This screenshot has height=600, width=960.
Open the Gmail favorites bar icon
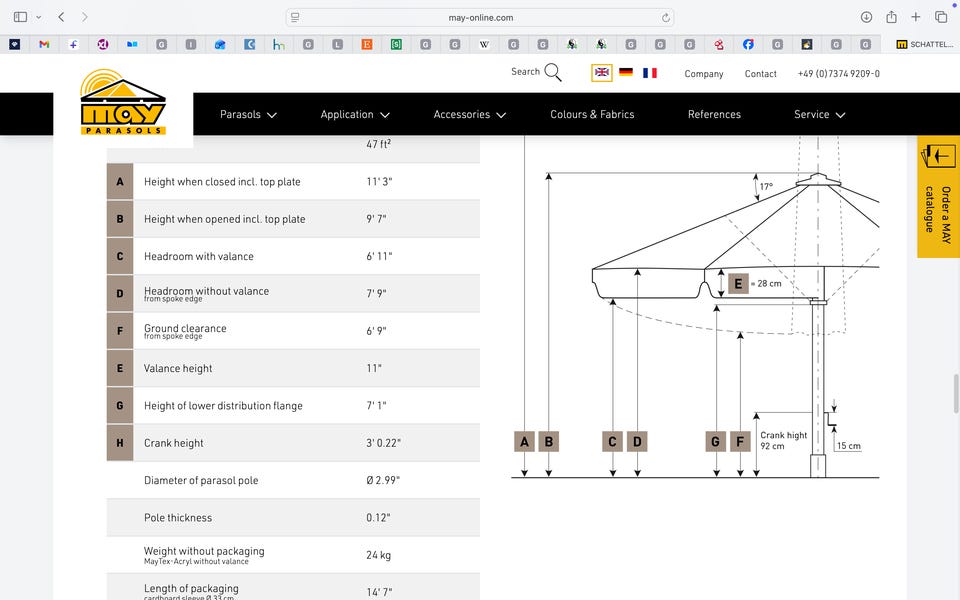tap(44, 45)
